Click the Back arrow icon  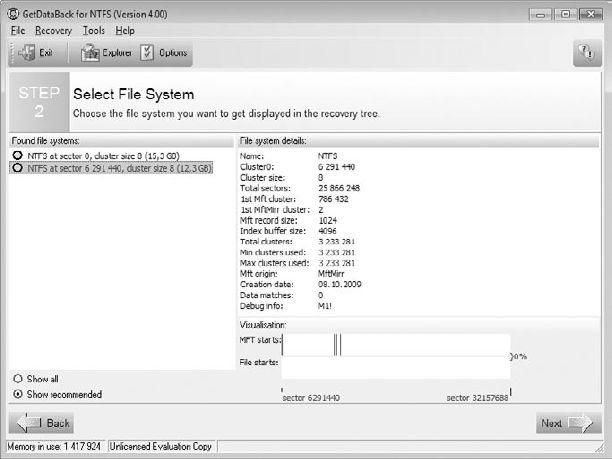tap(28, 423)
